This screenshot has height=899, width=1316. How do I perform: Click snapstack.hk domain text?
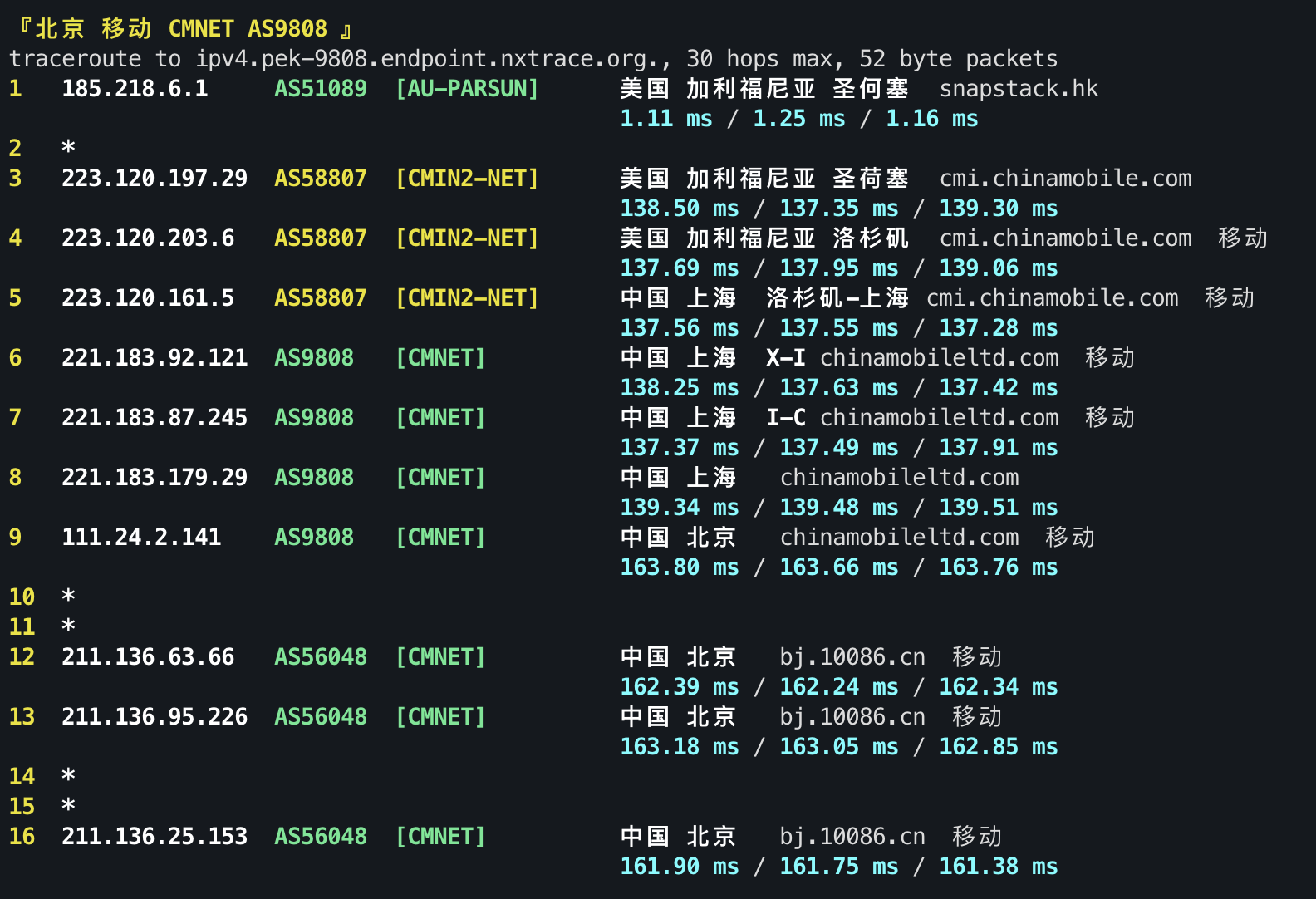coord(1019,89)
